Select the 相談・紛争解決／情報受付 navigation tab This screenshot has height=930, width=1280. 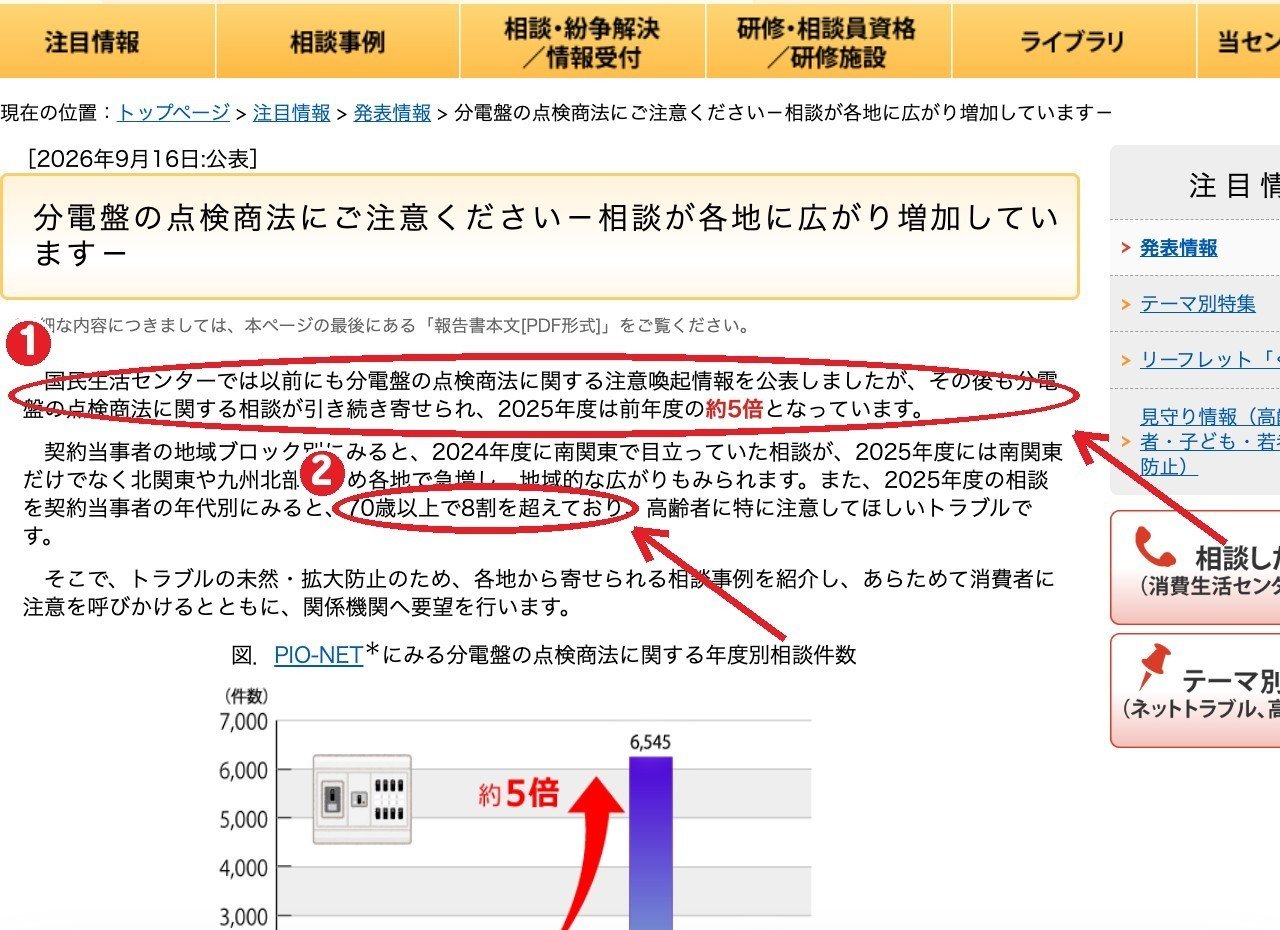[582, 41]
